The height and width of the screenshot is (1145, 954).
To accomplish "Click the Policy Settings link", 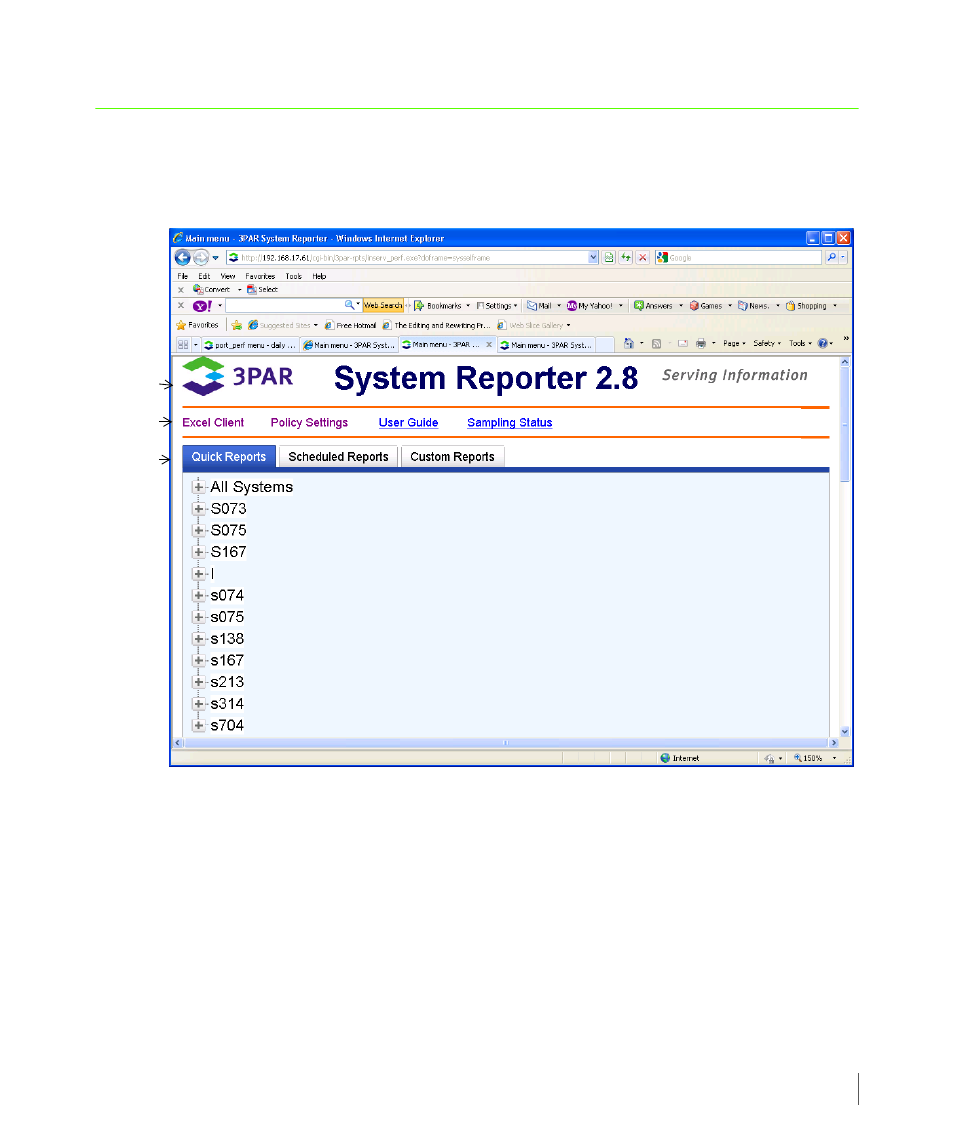I will pos(309,422).
